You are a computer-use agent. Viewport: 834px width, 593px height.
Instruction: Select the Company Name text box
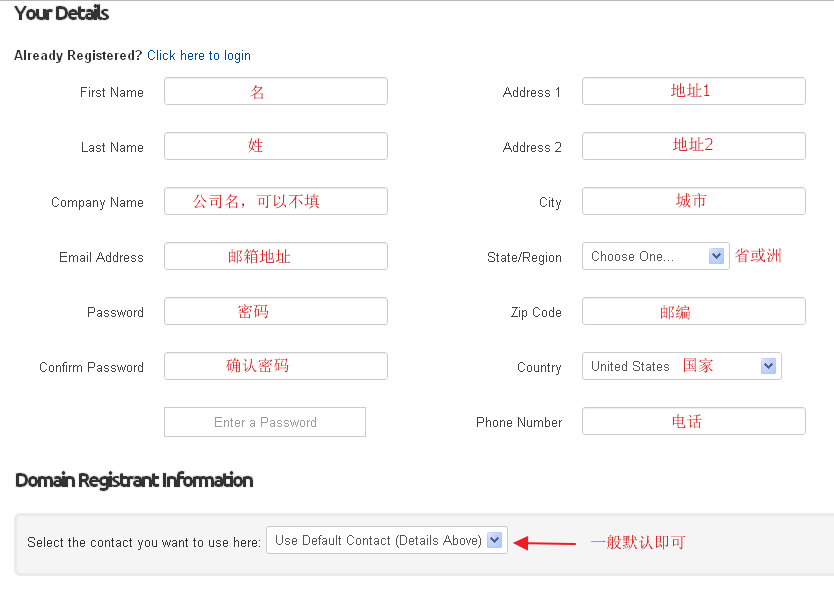coord(275,201)
